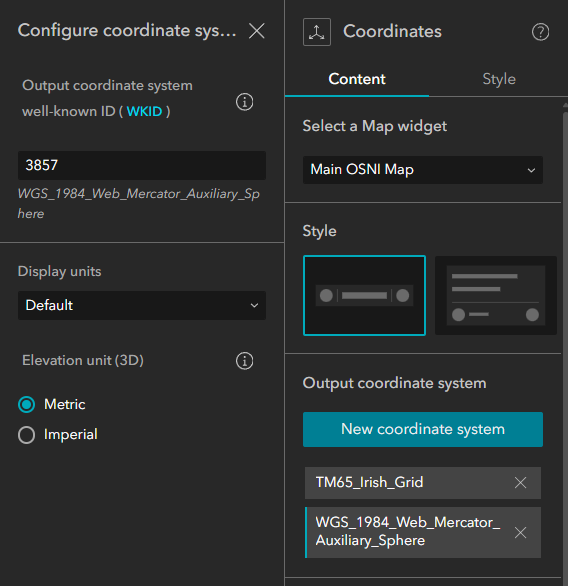This screenshot has width=568, height=586.
Task: Select the TM65_Irish_Grid list item
Action: pos(423,482)
